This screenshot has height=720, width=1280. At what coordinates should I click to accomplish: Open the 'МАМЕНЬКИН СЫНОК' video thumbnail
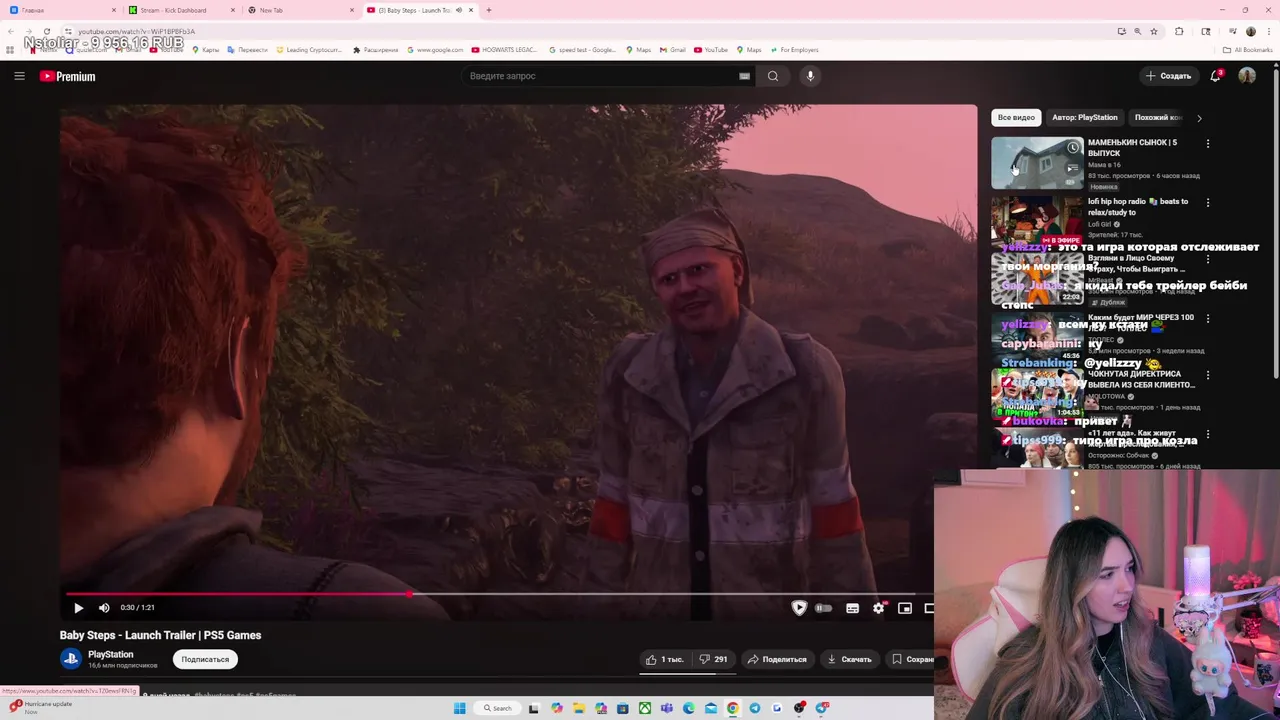(x=1037, y=163)
